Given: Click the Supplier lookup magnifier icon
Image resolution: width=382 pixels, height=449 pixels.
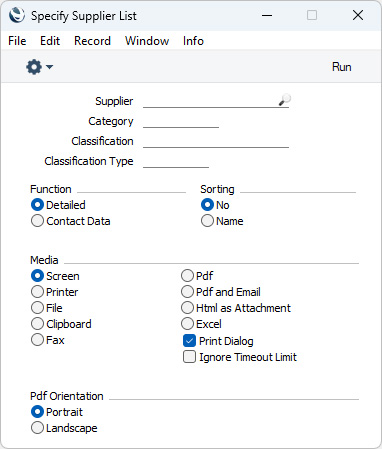Looking at the screenshot, I should pos(284,100).
